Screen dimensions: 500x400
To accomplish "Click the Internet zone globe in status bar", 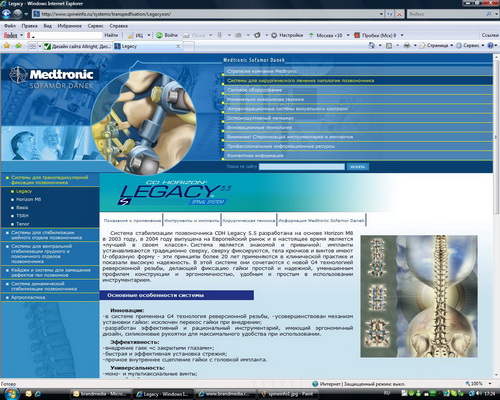I will coord(315,384).
